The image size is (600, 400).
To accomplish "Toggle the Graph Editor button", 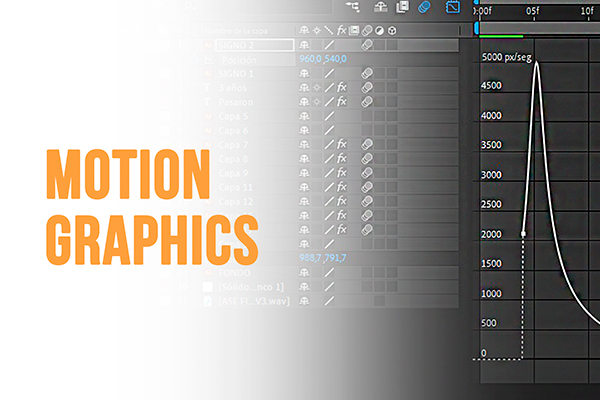I will [453, 7].
